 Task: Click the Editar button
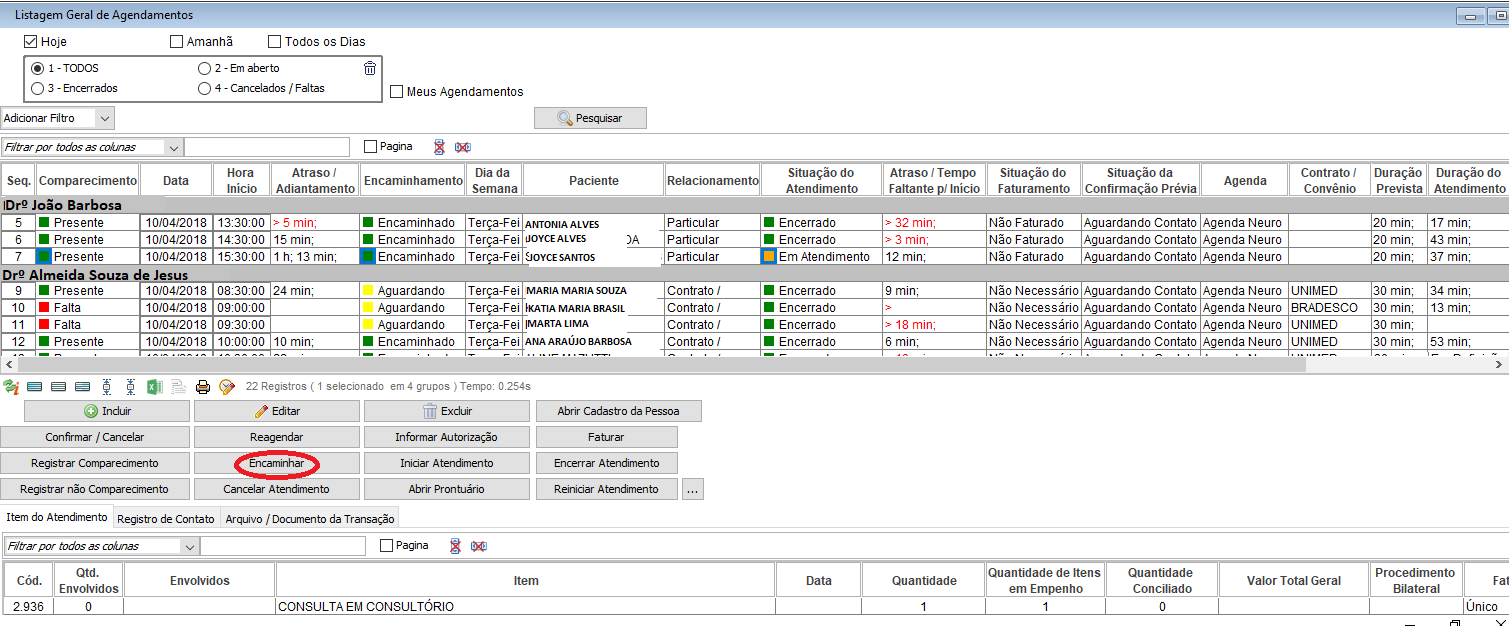pyautogui.click(x=277, y=411)
